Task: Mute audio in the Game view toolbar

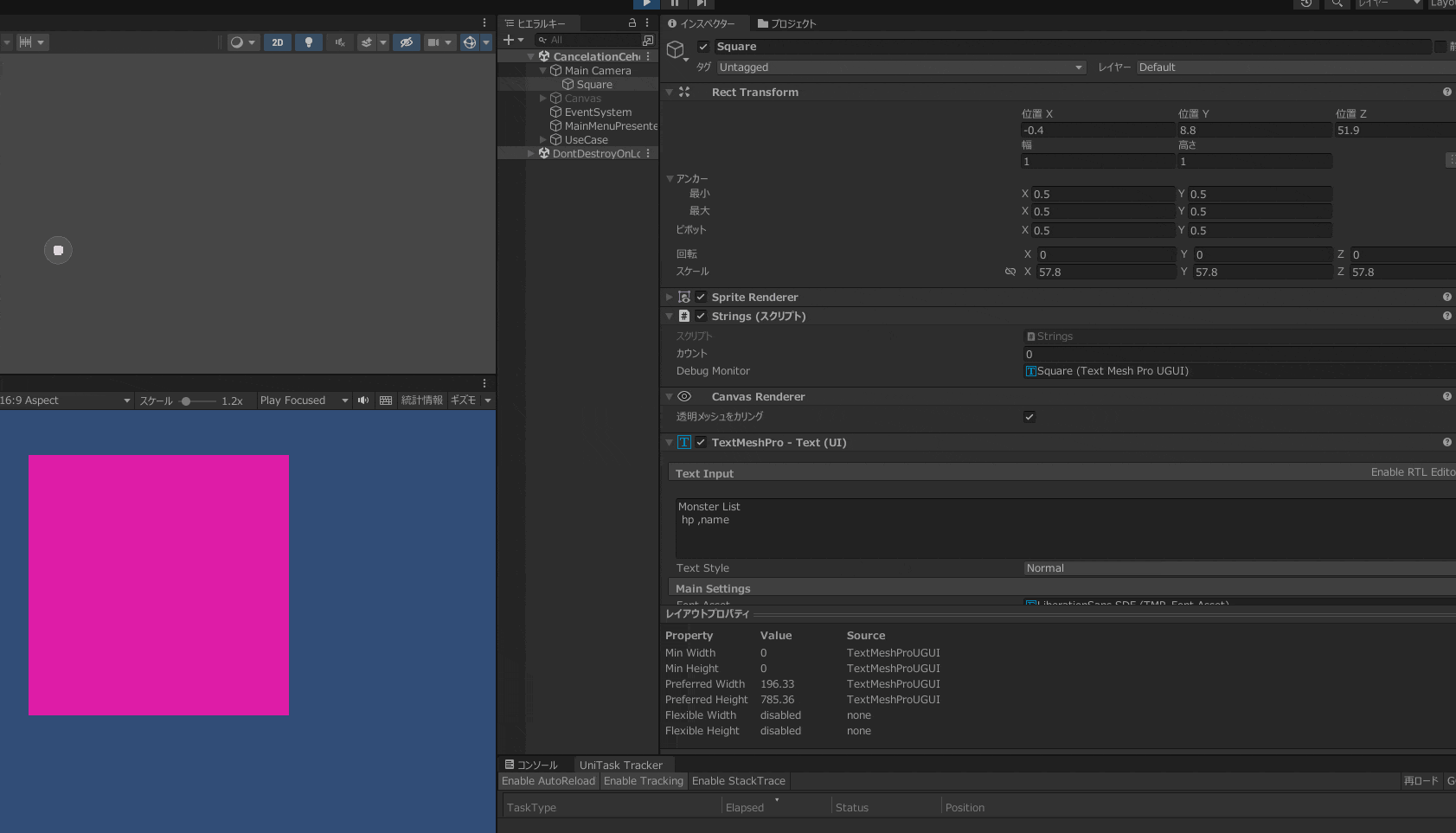Action: [363, 400]
